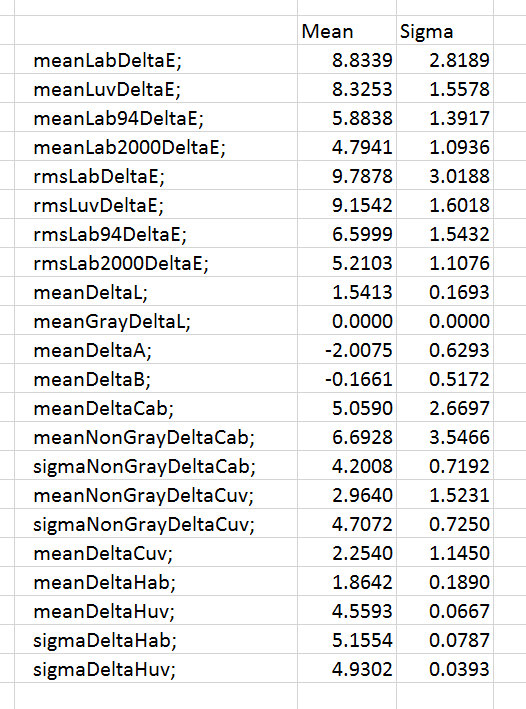The image size is (526, 709).
Task: Click the cell showing 6.5999
Action: click(347, 233)
